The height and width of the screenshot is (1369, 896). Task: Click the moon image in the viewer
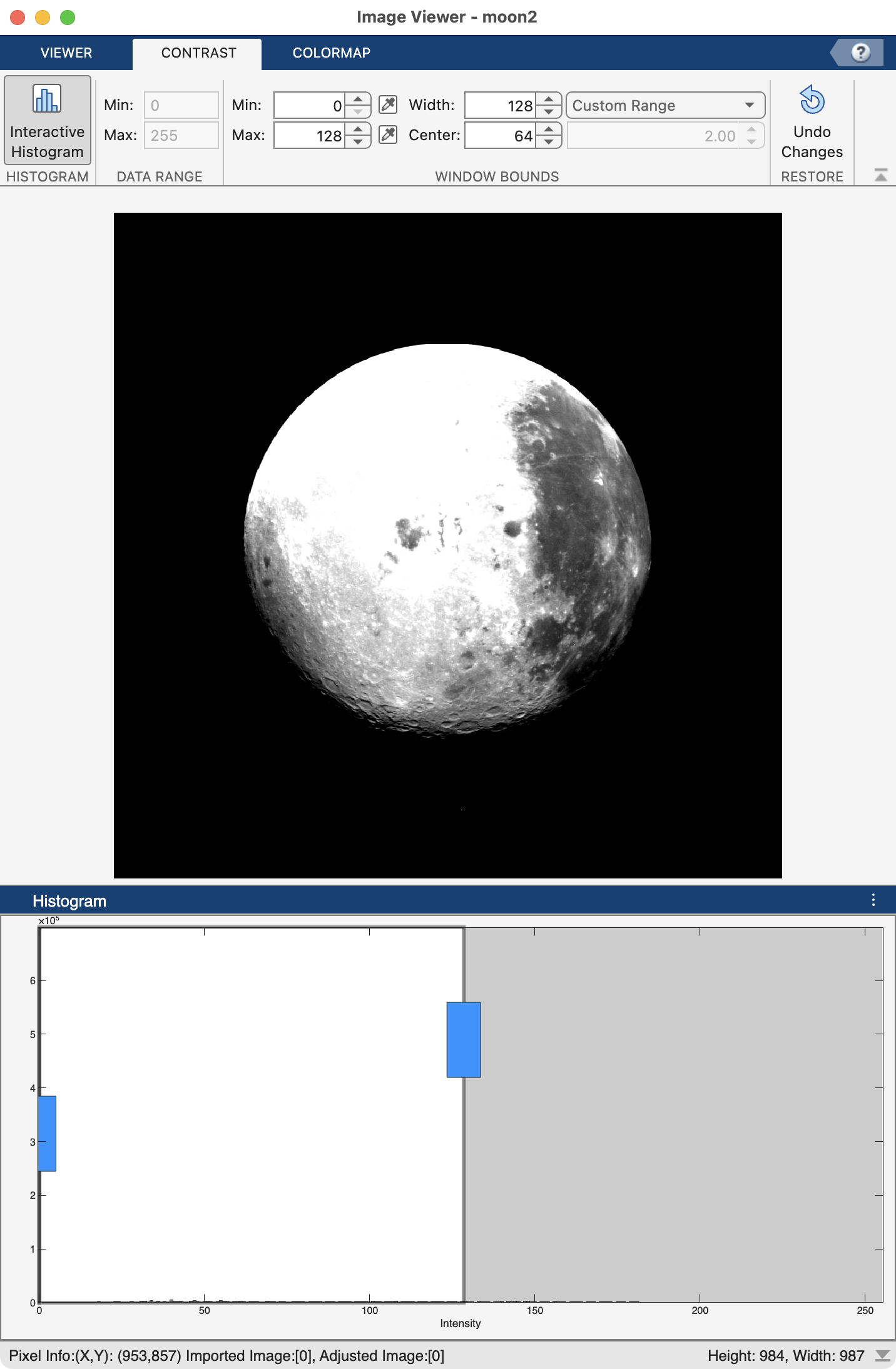coord(447,545)
